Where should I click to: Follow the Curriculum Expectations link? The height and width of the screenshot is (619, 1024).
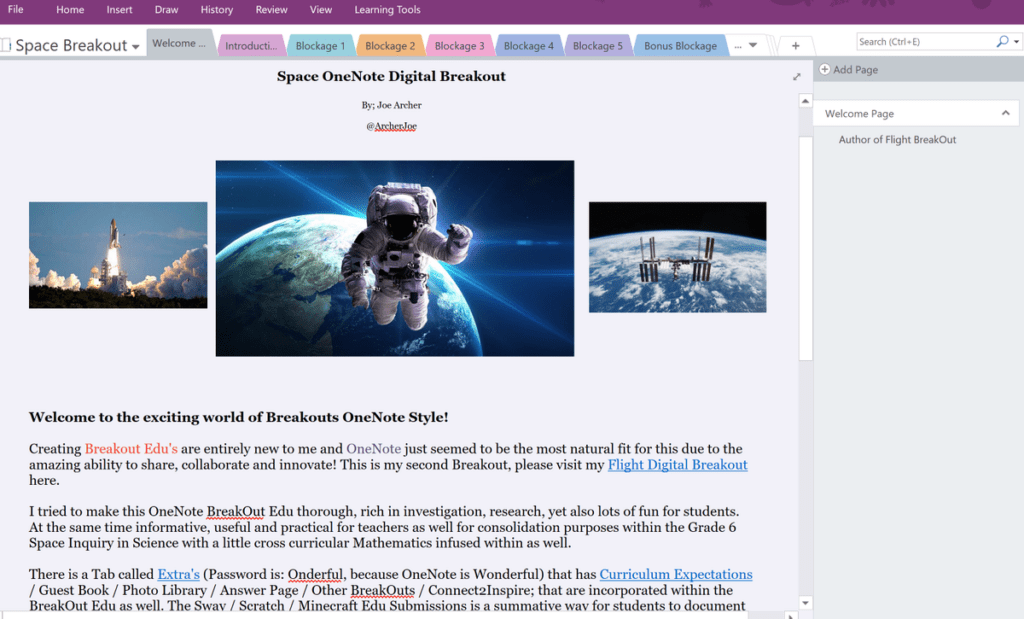point(676,575)
